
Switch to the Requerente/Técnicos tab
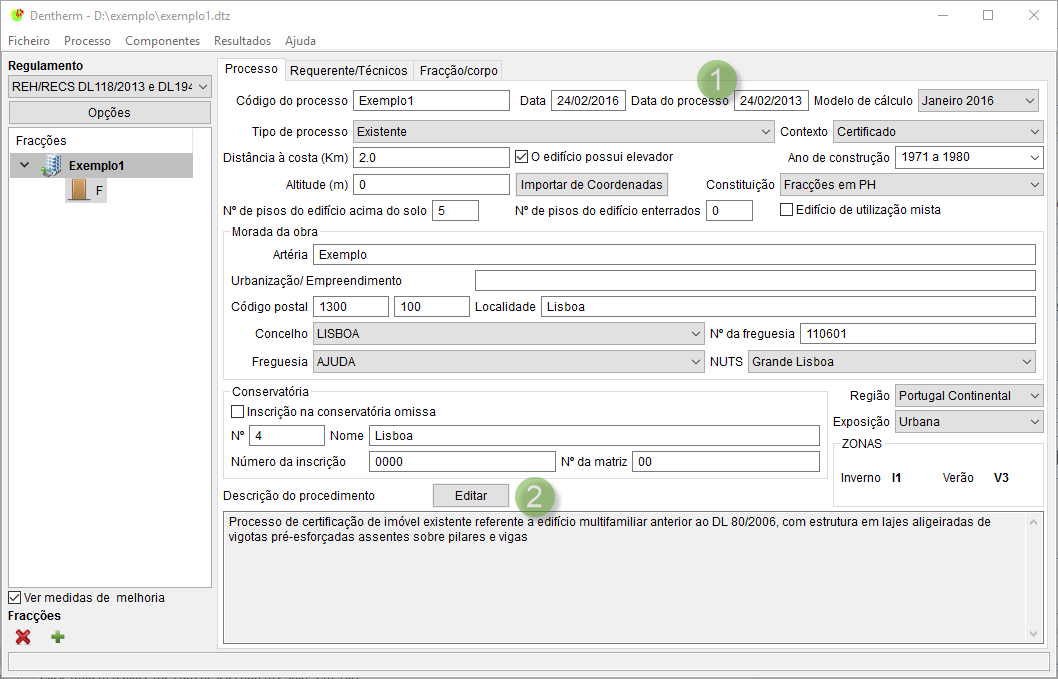pyautogui.click(x=349, y=70)
